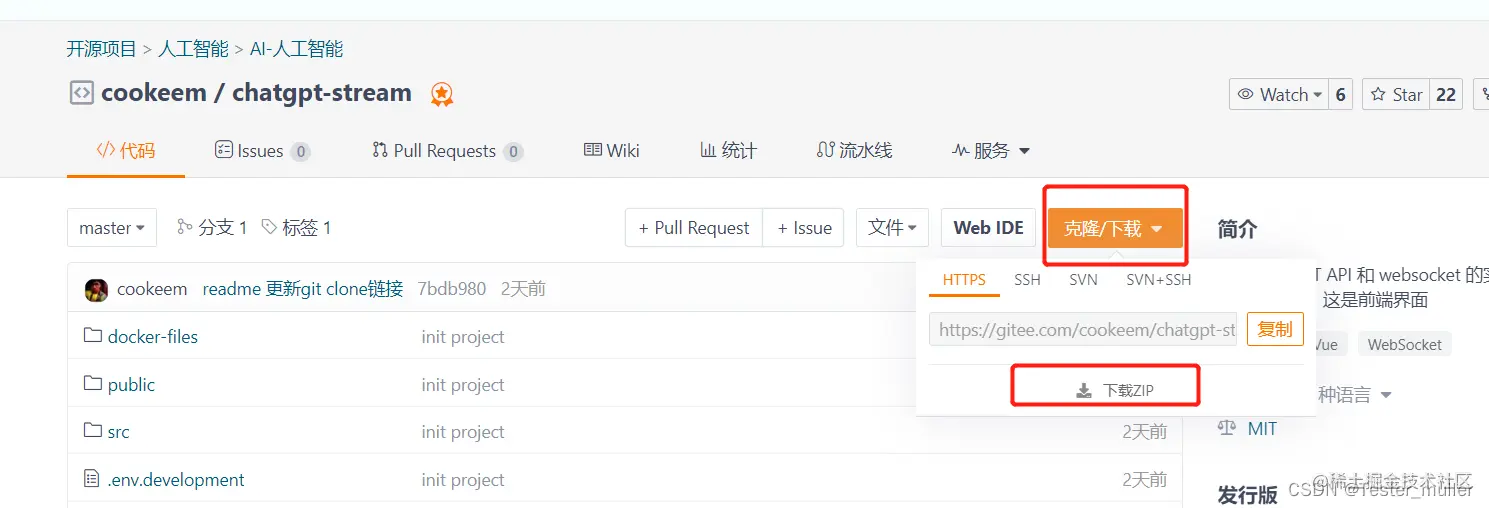The image size is (1489, 508).
Task: Expand the 服务 dropdown menu
Action: click(x=990, y=151)
